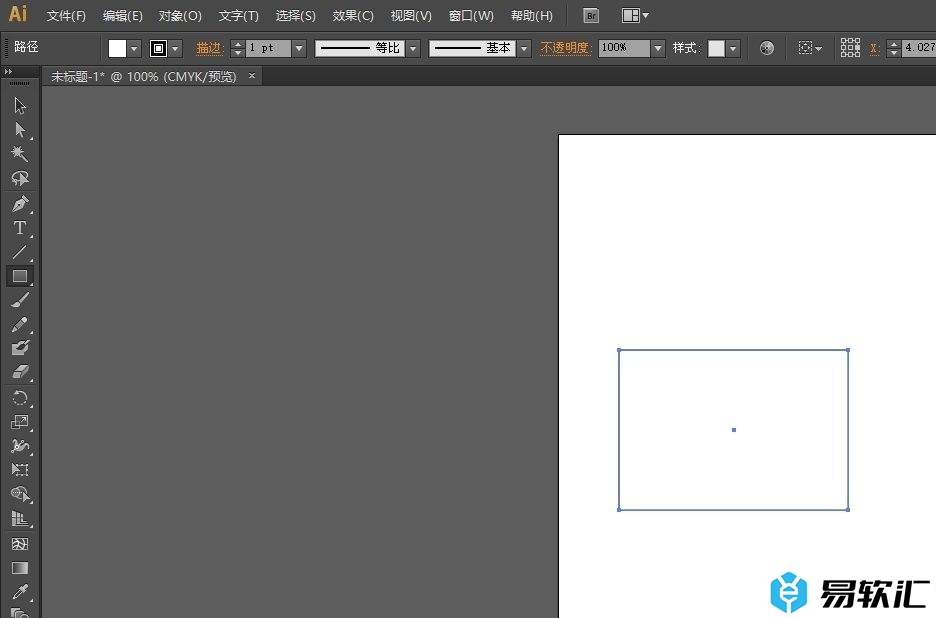Select the Free Transform tool
The width and height of the screenshot is (936, 618).
coord(20,470)
